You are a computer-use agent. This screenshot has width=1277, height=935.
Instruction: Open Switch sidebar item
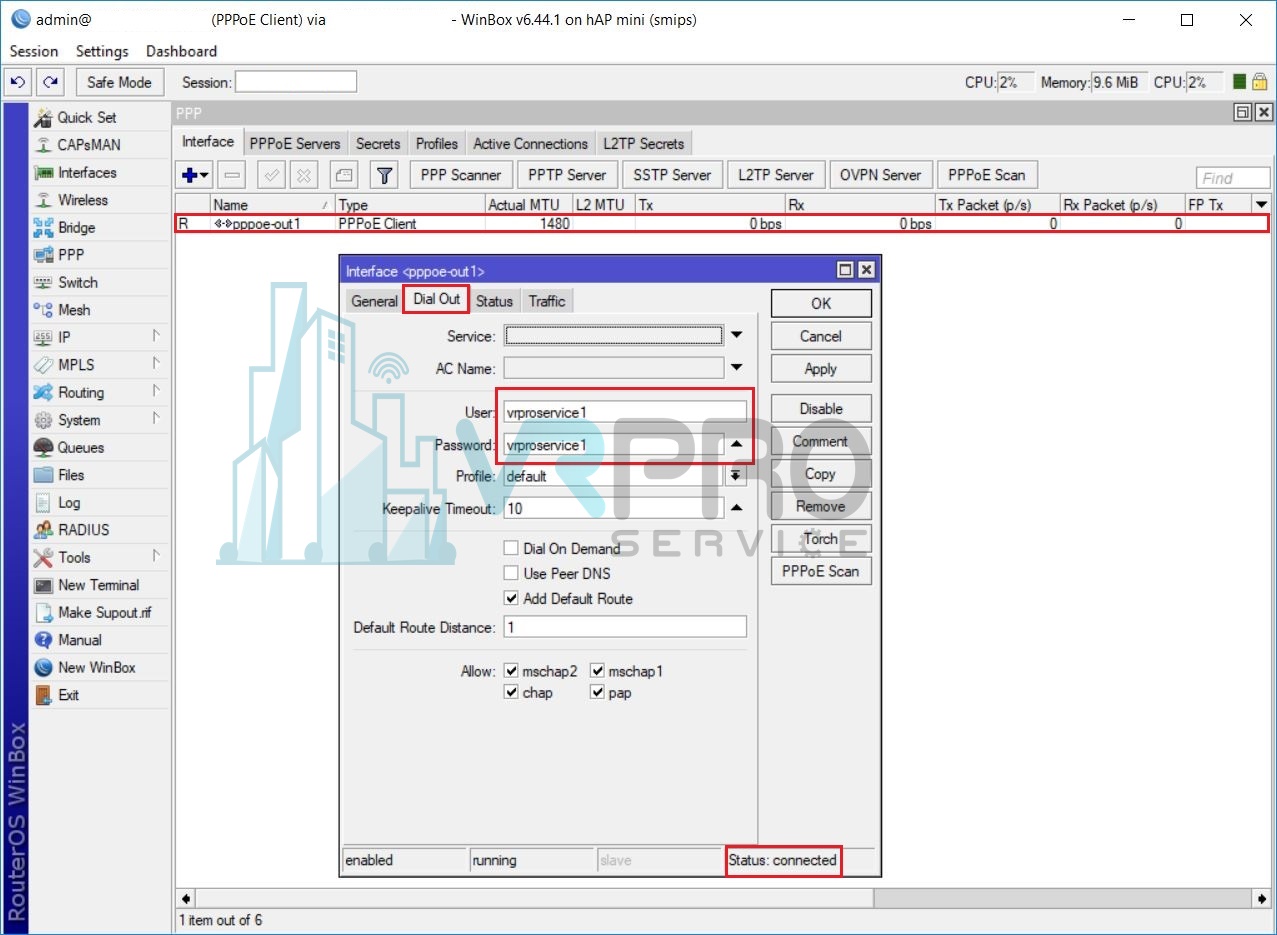pos(78,283)
